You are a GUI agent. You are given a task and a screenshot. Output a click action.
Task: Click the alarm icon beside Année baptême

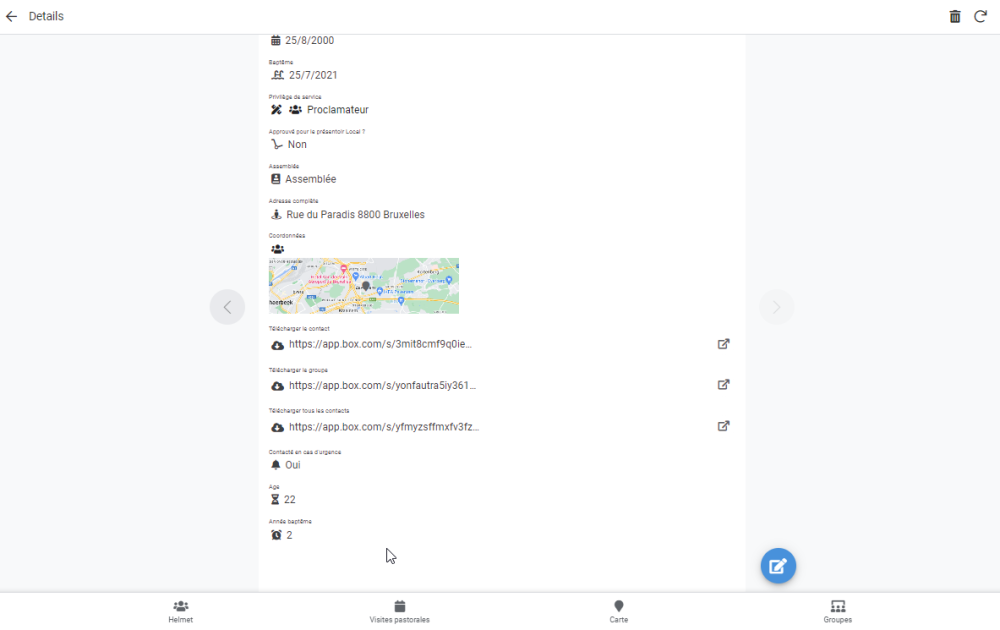click(275, 534)
